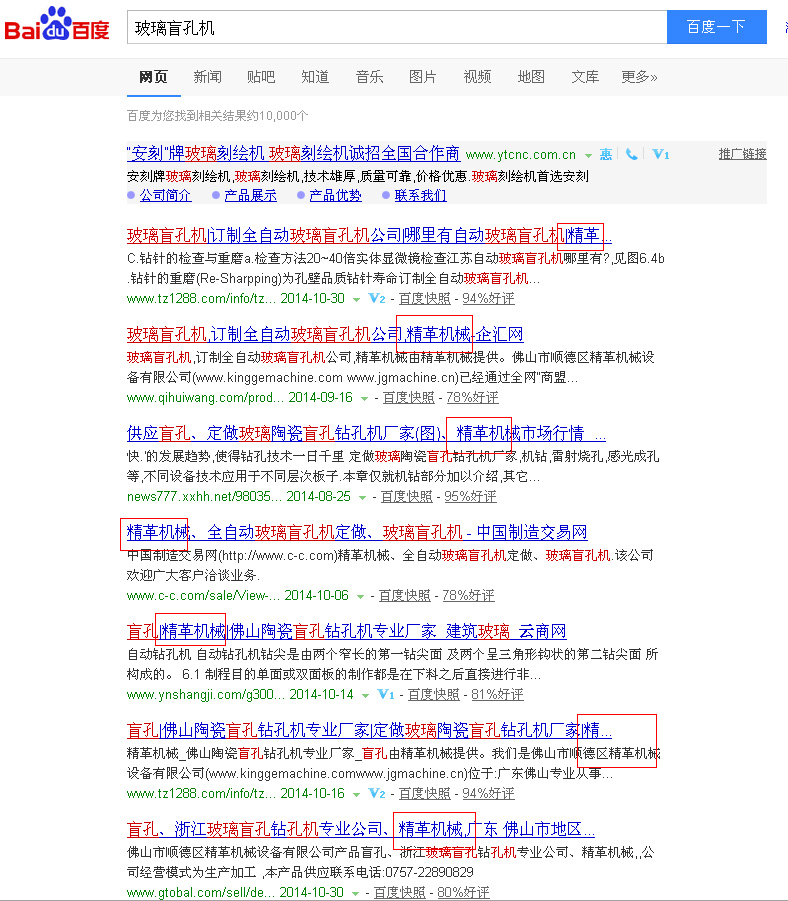Image resolution: width=788 pixels, height=901 pixels.
Task: Click the V2 badge in the tz1288.com result dated 2014-10-16
Action: 377,794
